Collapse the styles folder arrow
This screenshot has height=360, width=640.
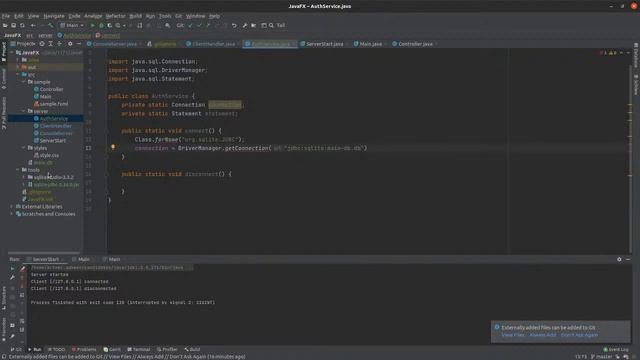tap(24, 148)
